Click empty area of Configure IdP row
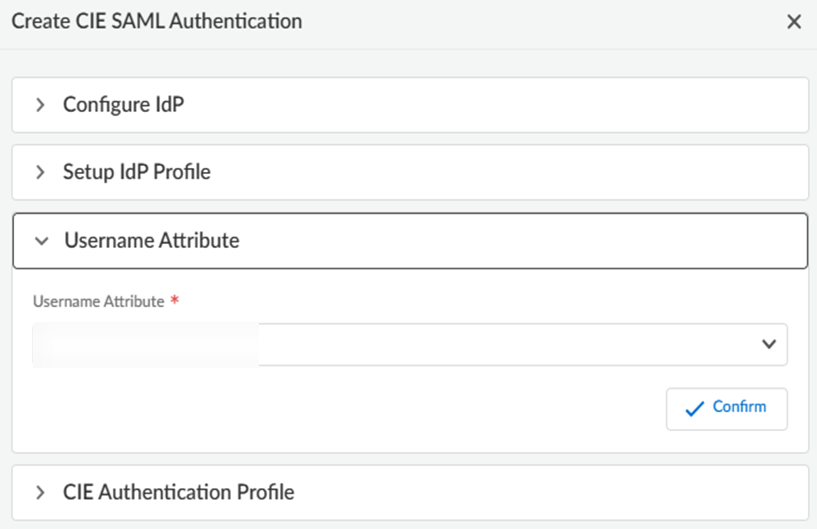817x529 pixels. [x=500, y=105]
